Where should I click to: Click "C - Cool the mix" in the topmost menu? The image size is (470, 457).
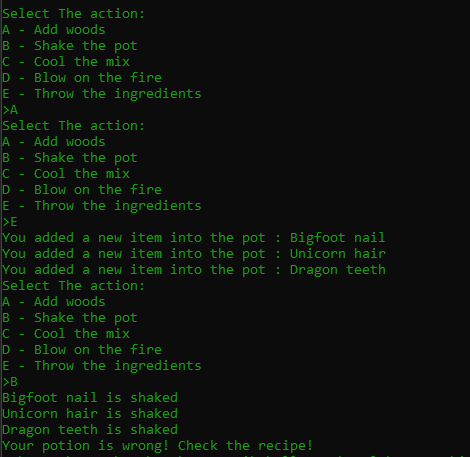66,62
